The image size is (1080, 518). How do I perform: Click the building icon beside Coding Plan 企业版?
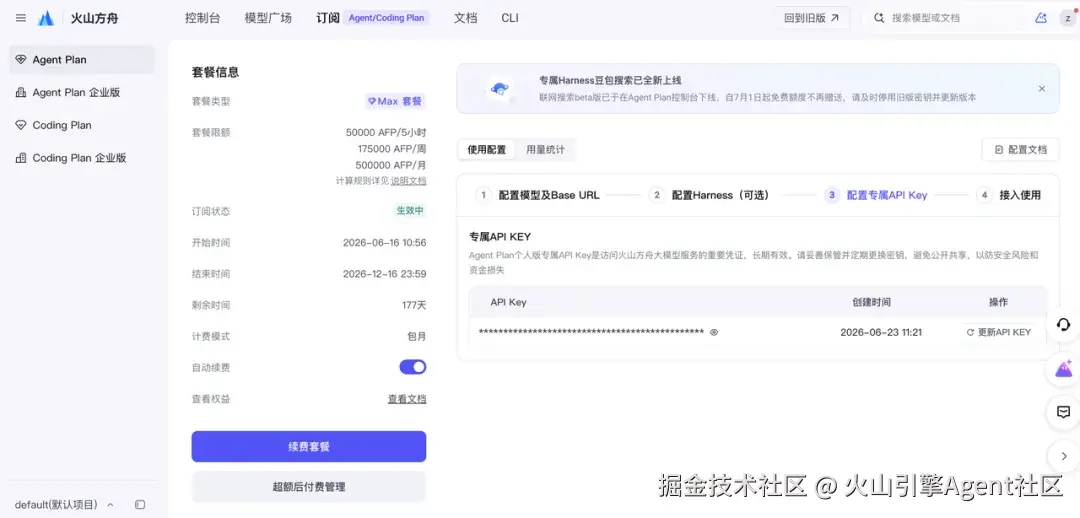tap(21, 158)
